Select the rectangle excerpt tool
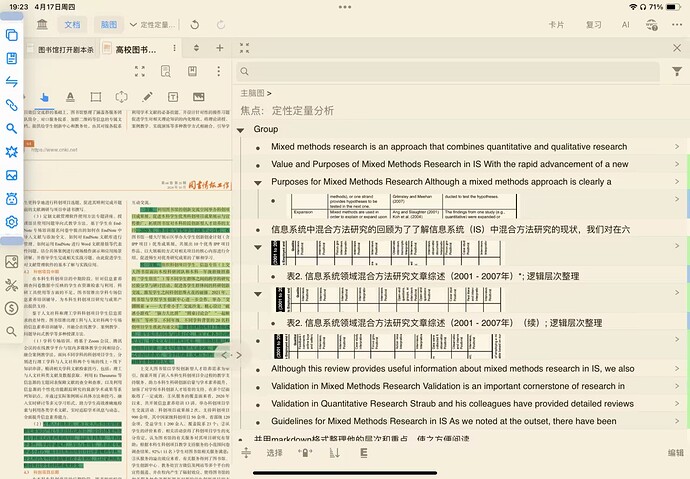 point(95,97)
